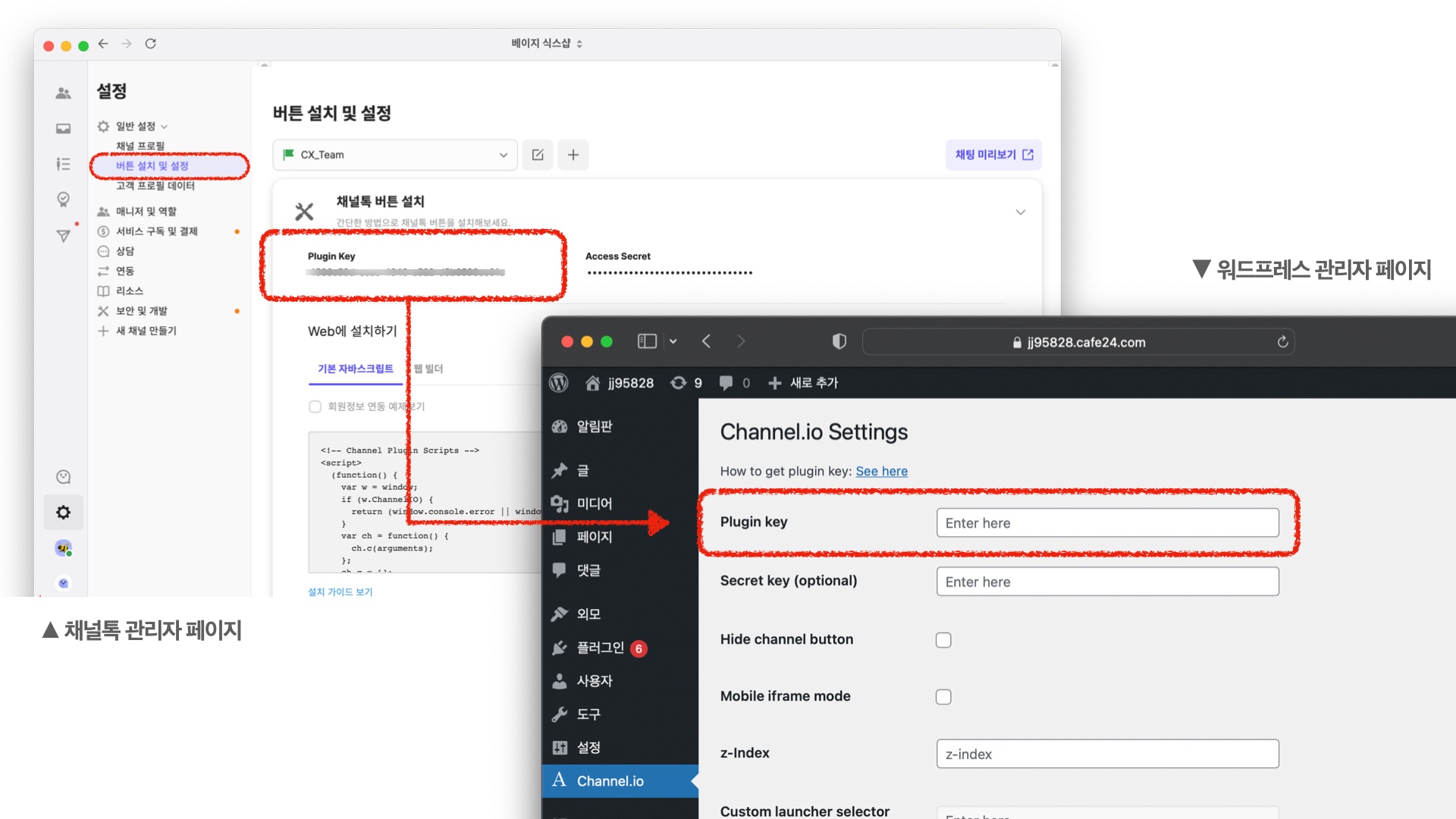Click the Plugin key input field

pos(1107,523)
